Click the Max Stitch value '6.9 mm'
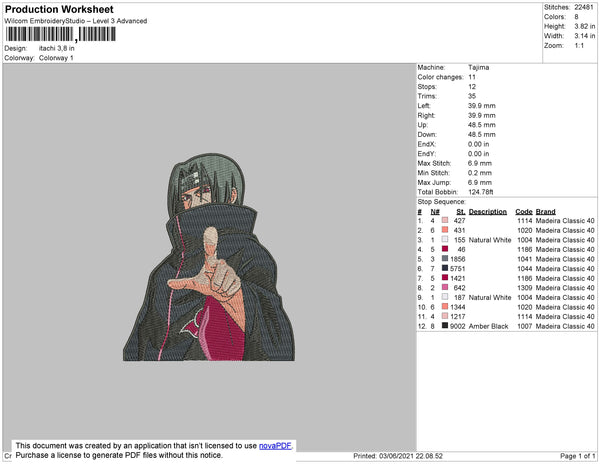The image size is (600, 464). point(480,163)
